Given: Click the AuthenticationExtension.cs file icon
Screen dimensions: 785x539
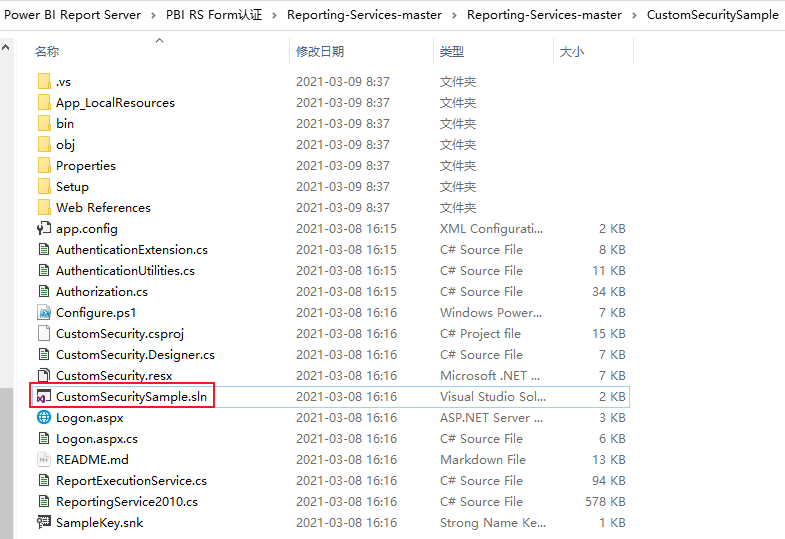Looking at the screenshot, I should [x=44, y=249].
